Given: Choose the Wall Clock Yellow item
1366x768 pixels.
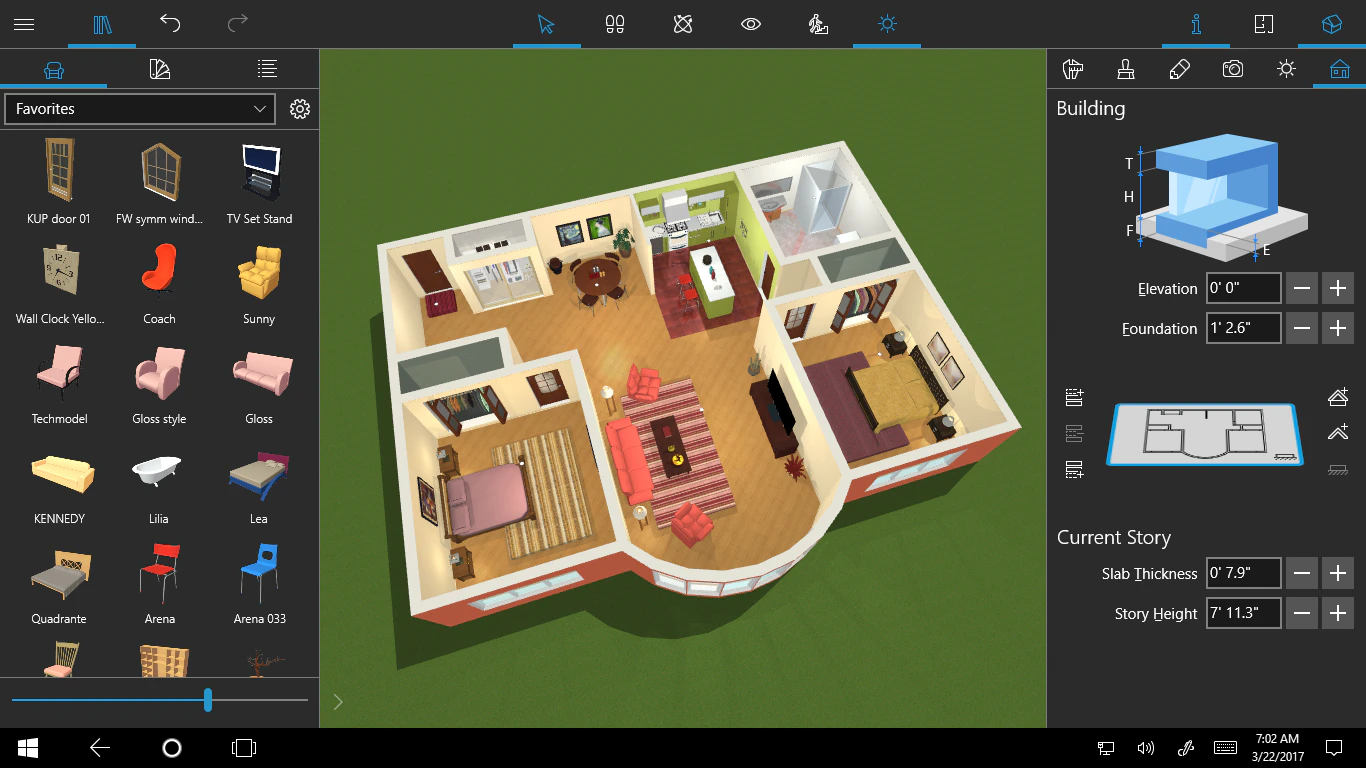Looking at the screenshot, I should [x=59, y=282].
